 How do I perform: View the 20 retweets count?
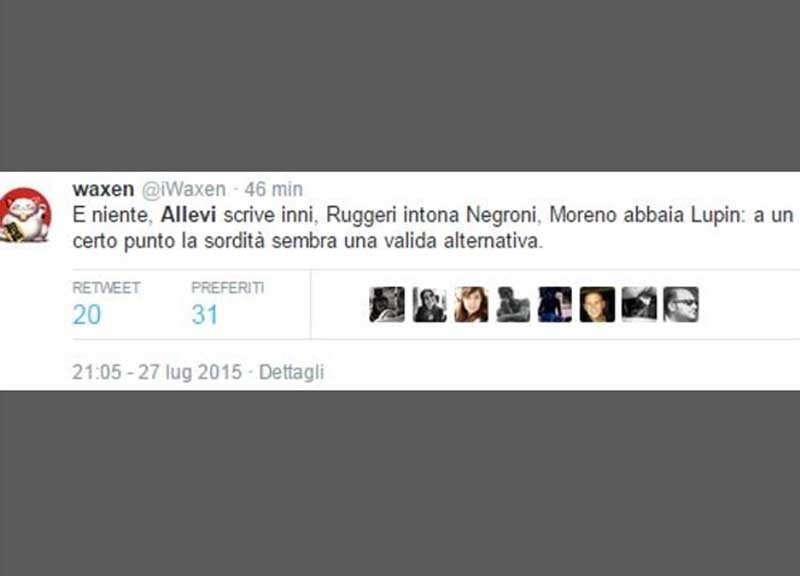87,315
